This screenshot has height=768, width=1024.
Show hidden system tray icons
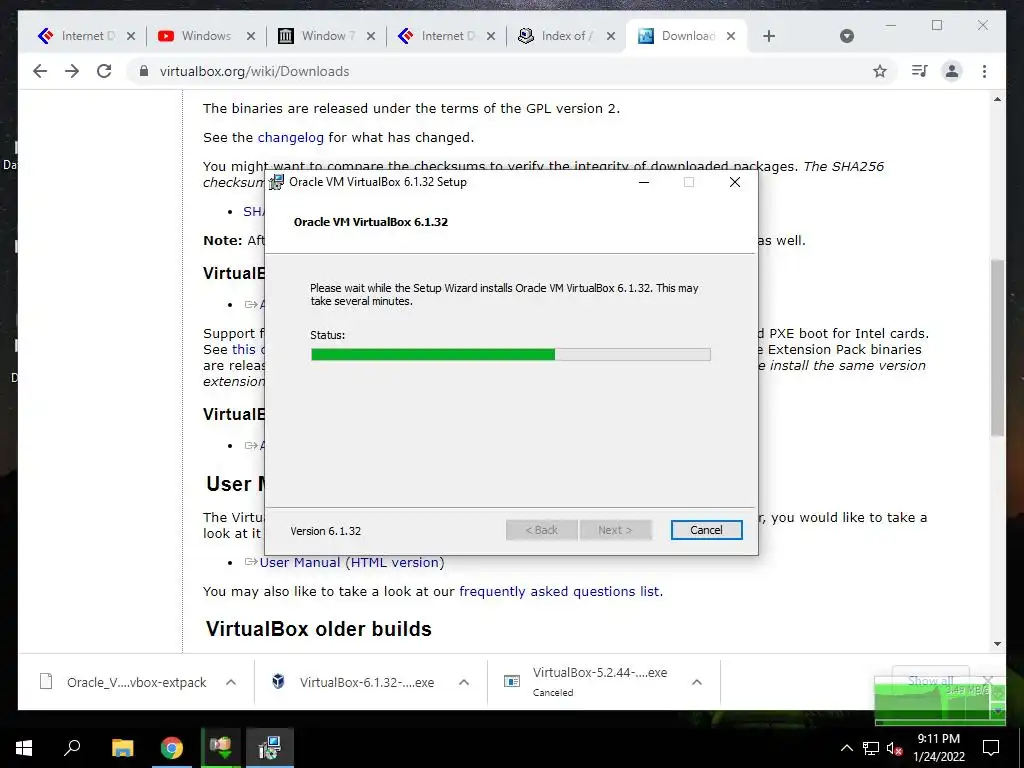pos(846,748)
